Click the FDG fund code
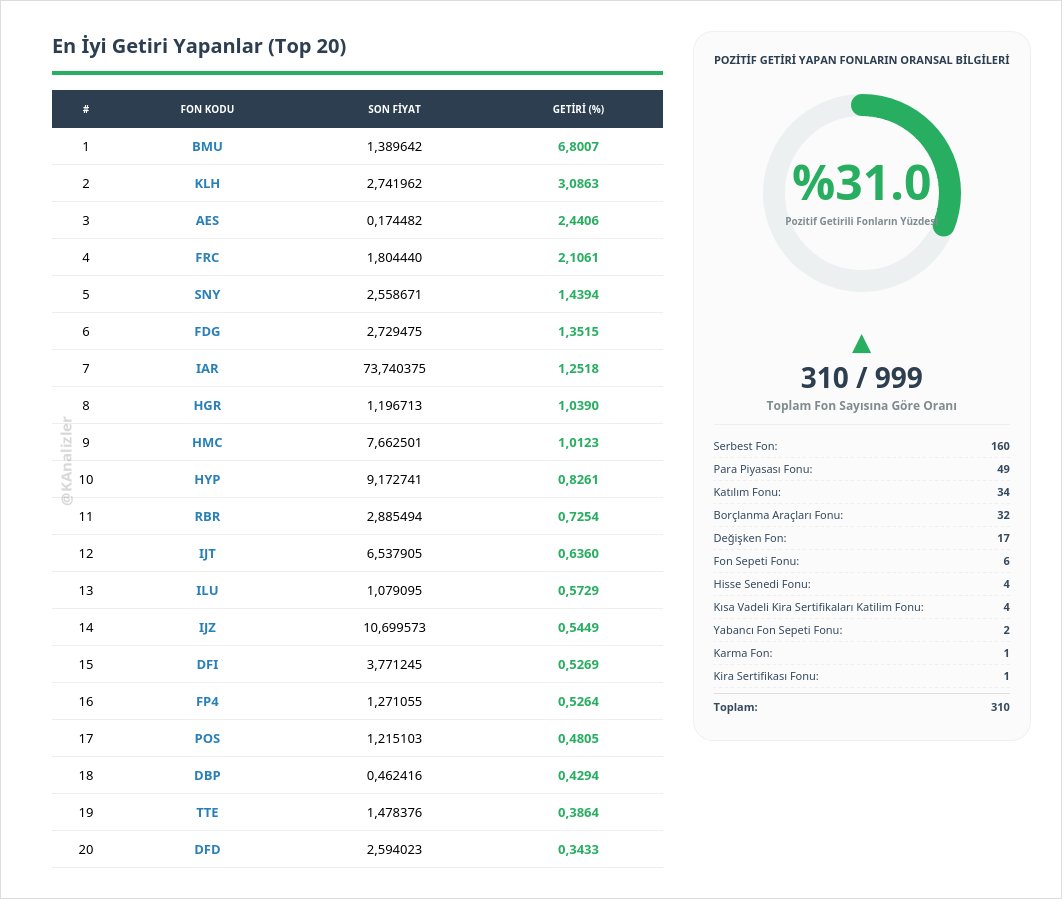This screenshot has width=1064, height=899. pos(207,331)
